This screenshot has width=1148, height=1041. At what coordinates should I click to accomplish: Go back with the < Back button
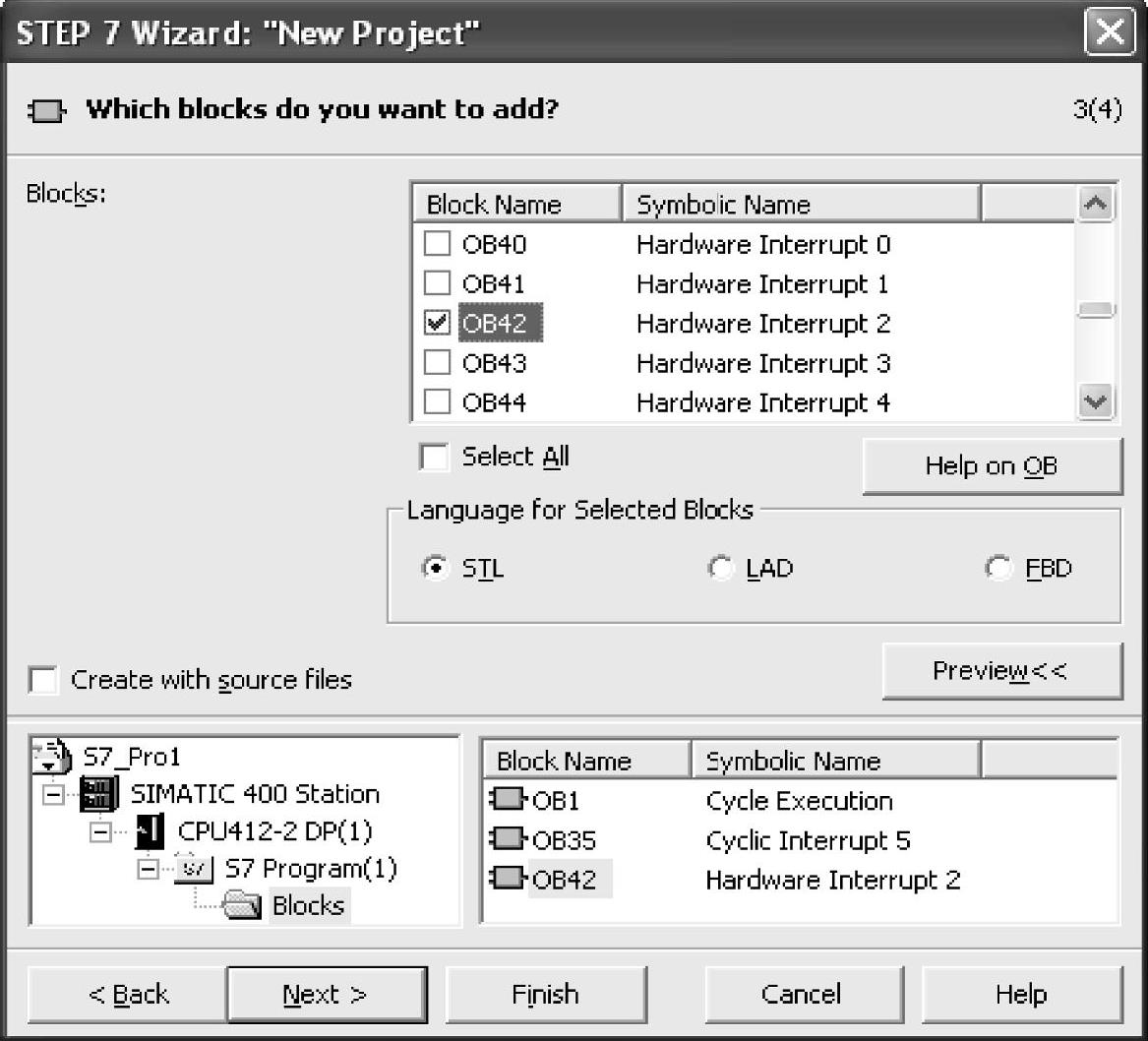point(127,994)
